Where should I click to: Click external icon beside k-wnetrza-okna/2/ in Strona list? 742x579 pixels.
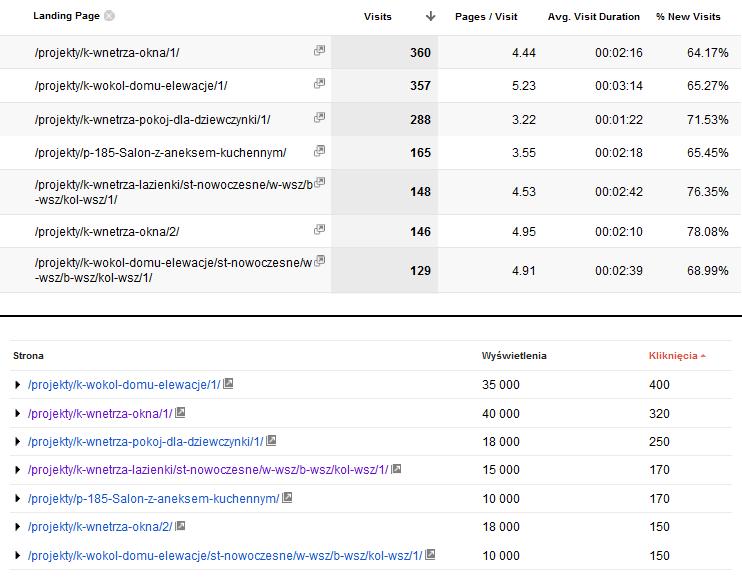coord(180,526)
